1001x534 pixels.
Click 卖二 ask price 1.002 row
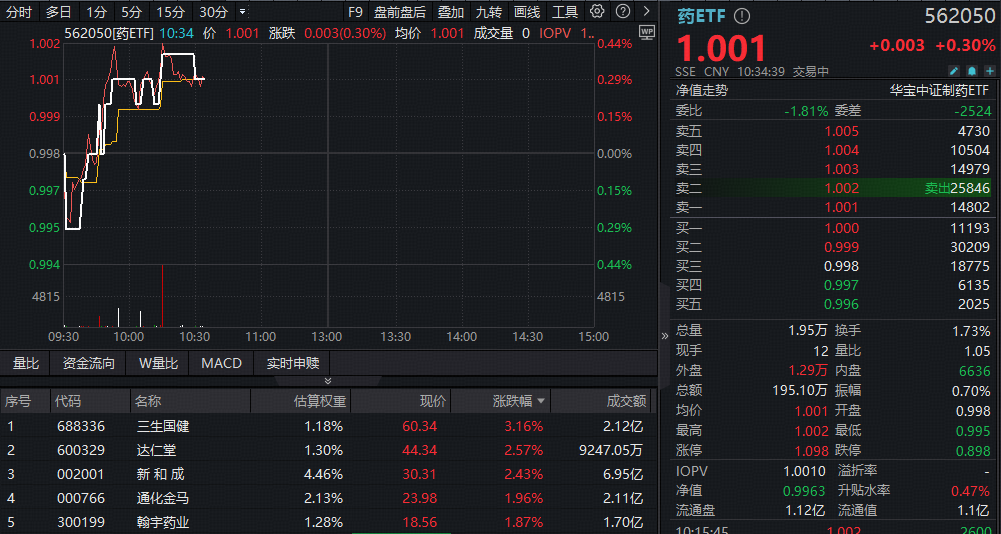(833, 188)
